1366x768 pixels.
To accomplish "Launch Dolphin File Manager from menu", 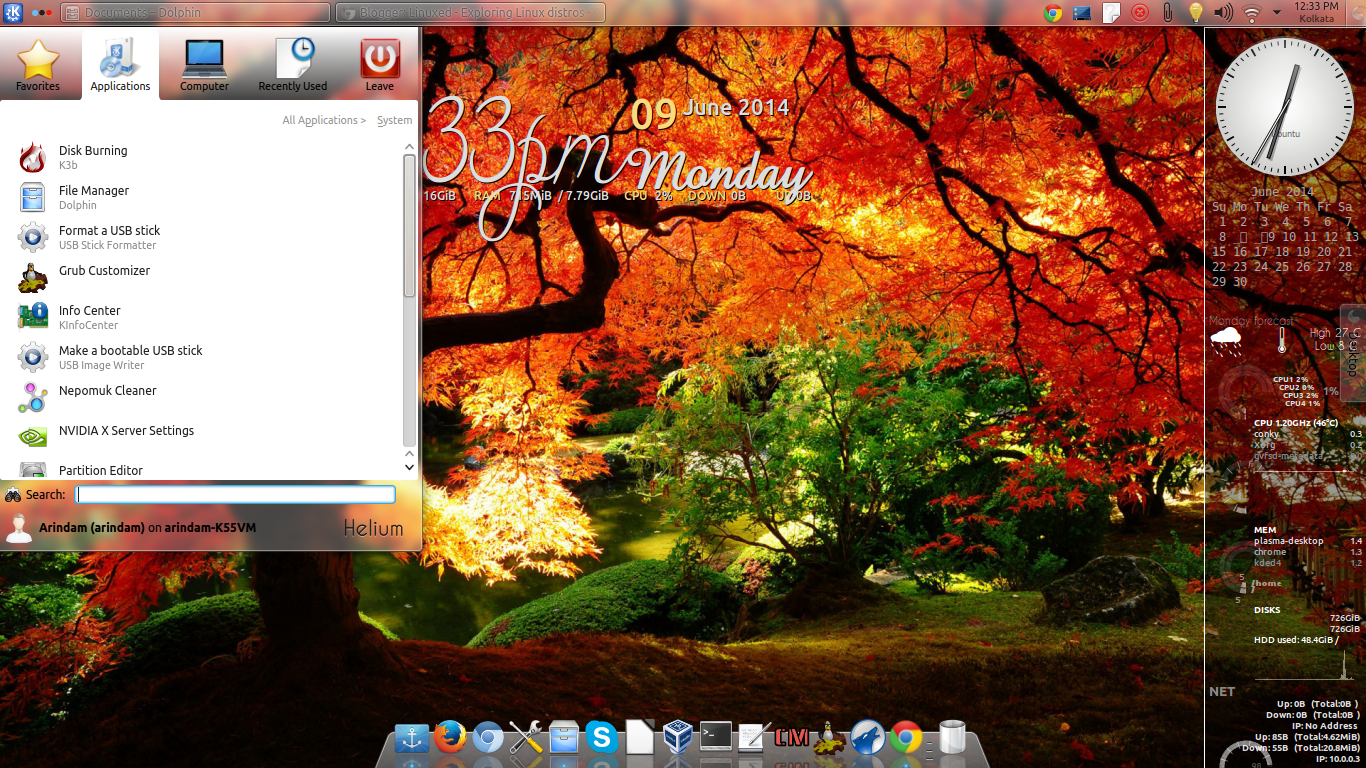I will tap(208, 197).
